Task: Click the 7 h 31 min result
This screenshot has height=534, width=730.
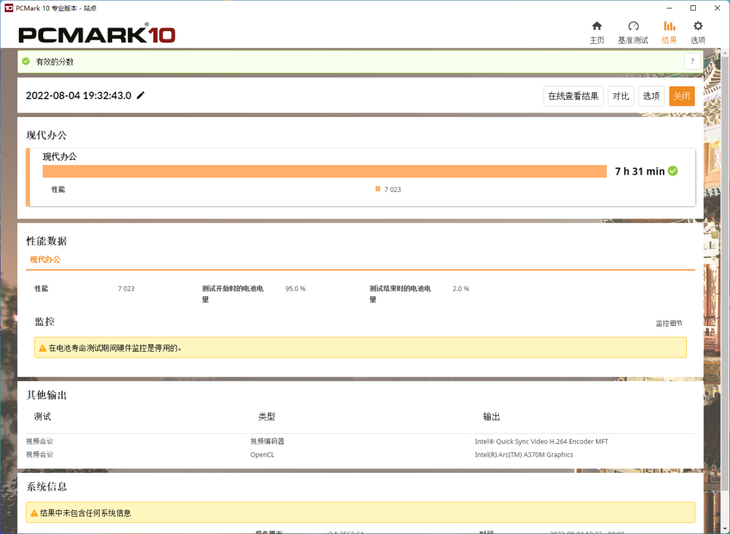Action: 640,171
